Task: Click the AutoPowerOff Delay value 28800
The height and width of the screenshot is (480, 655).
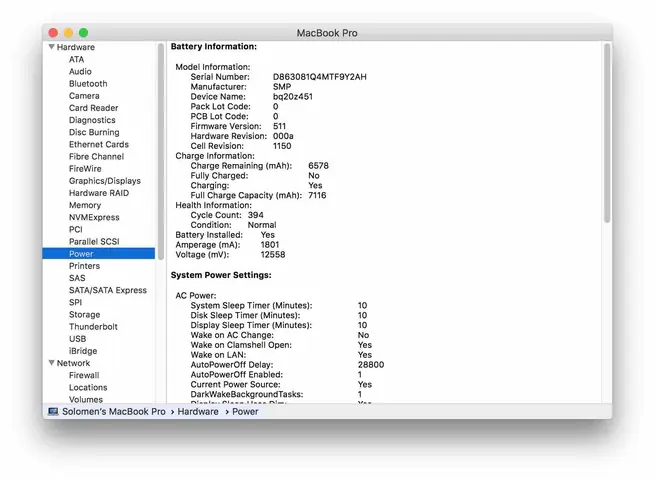Action: (x=371, y=364)
